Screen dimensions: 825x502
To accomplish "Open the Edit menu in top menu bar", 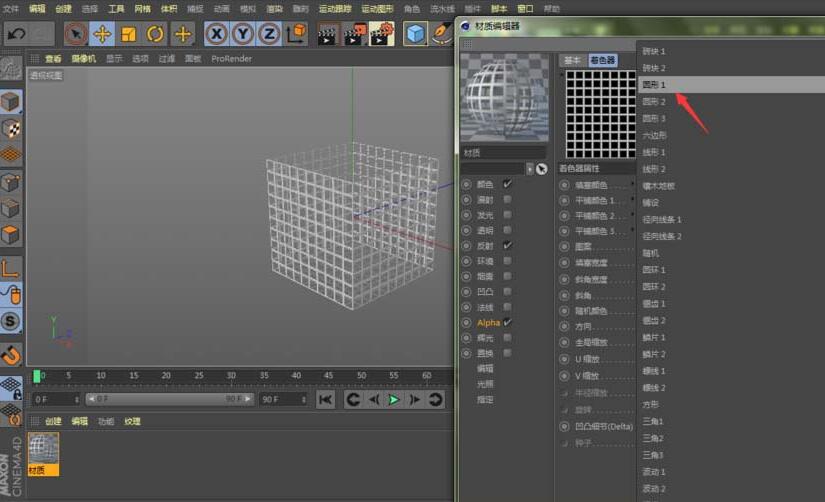I will click(37, 8).
